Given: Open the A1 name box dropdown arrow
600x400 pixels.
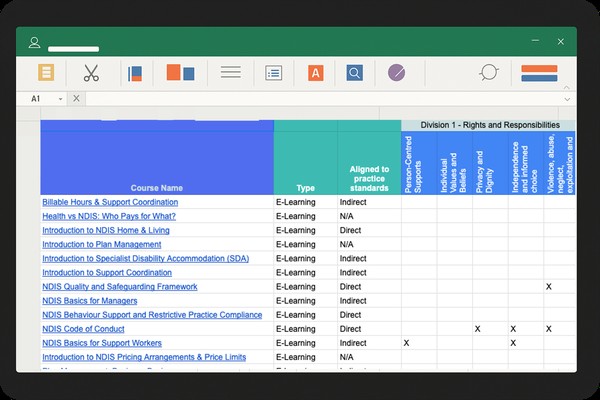Looking at the screenshot, I should [x=60, y=99].
